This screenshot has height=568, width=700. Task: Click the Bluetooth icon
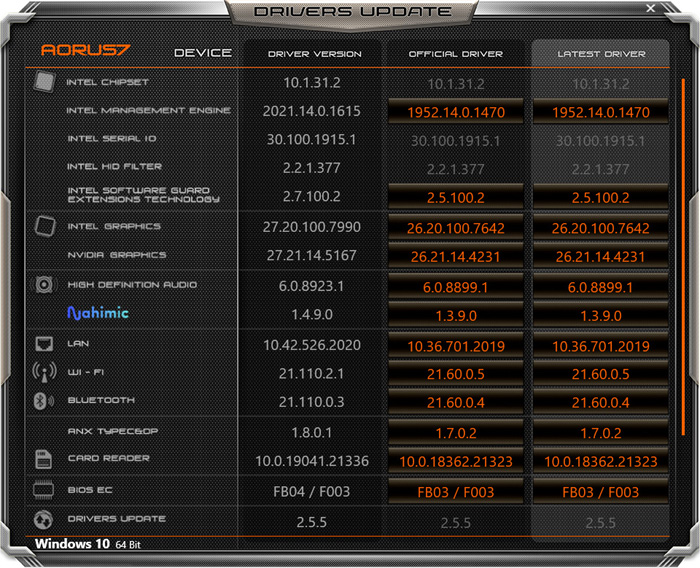44,401
